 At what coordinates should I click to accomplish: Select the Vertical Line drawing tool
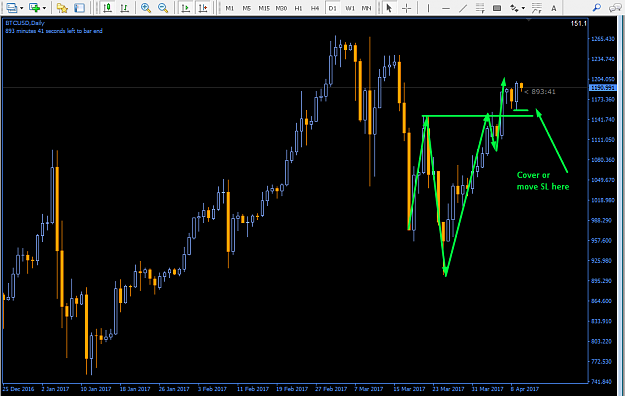tap(428, 8)
